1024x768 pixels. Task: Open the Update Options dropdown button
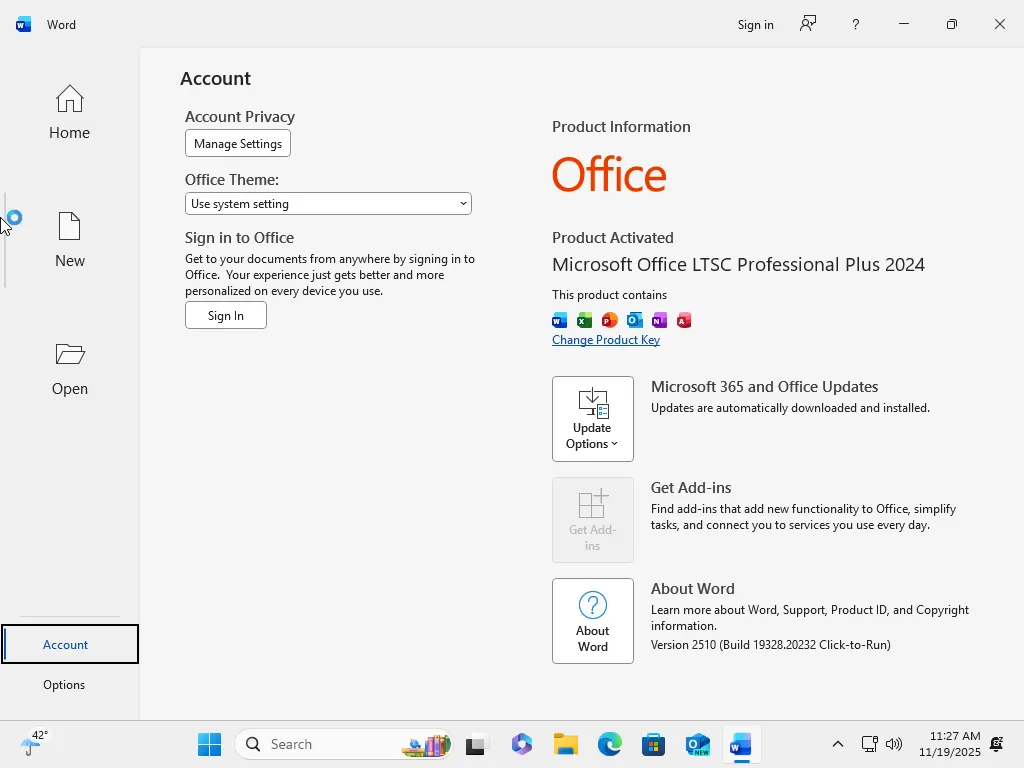pos(592,419)
